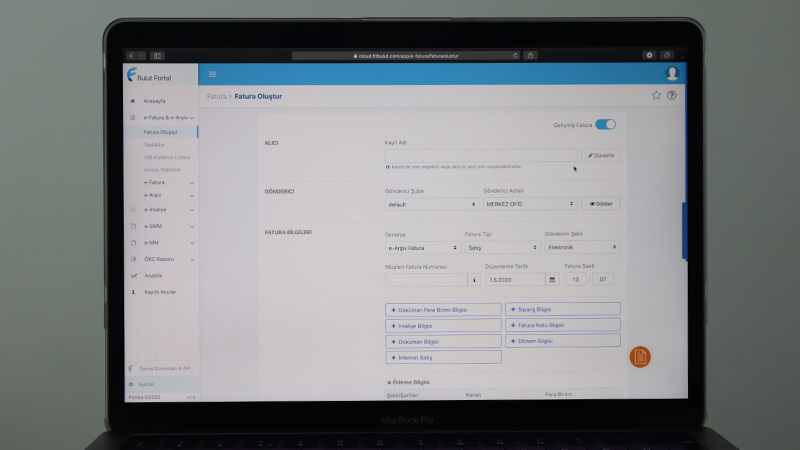Open the help question mark icon
The height and width of the screenshot is (450, 800).
tap(671, 95)
